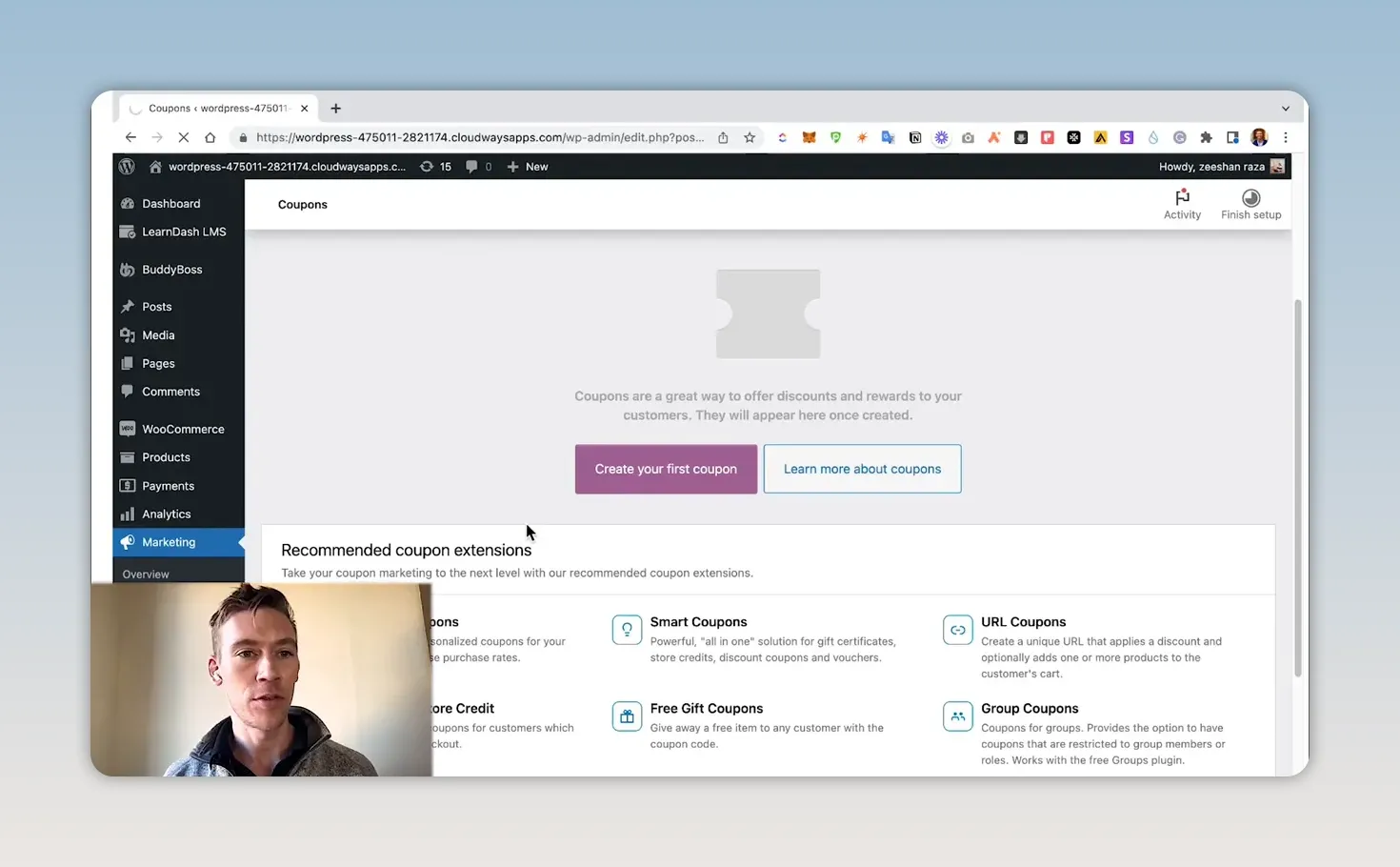Open the Finish setup panel
The height and width of the screenshot is (867, 1400).
1250,204
